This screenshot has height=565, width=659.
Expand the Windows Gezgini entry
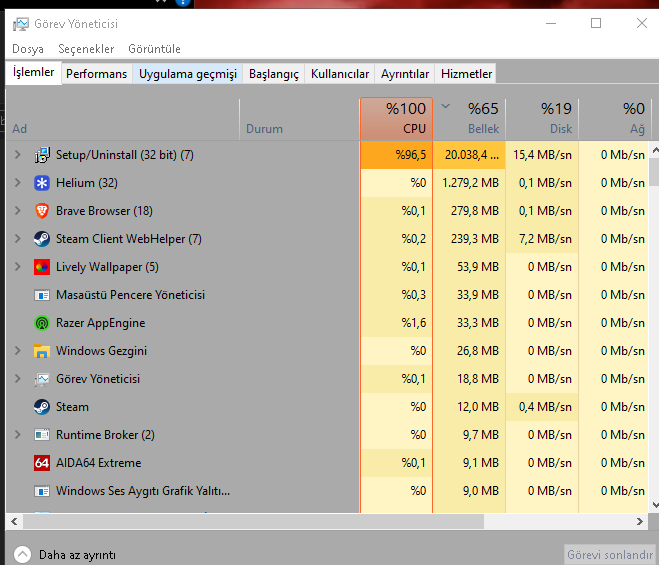click(18, 351)
